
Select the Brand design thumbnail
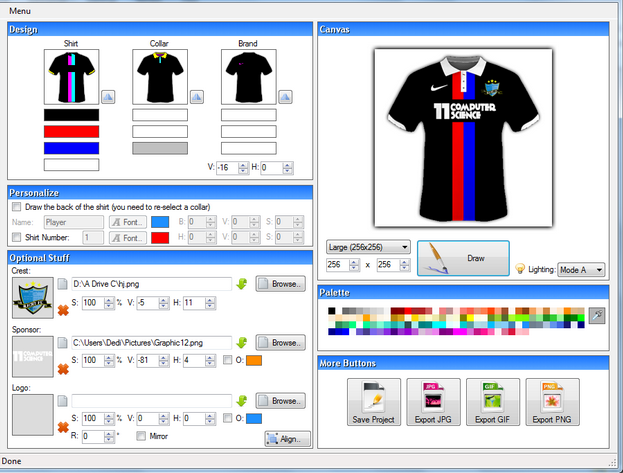pyautogui.click(x=249, y=77)
